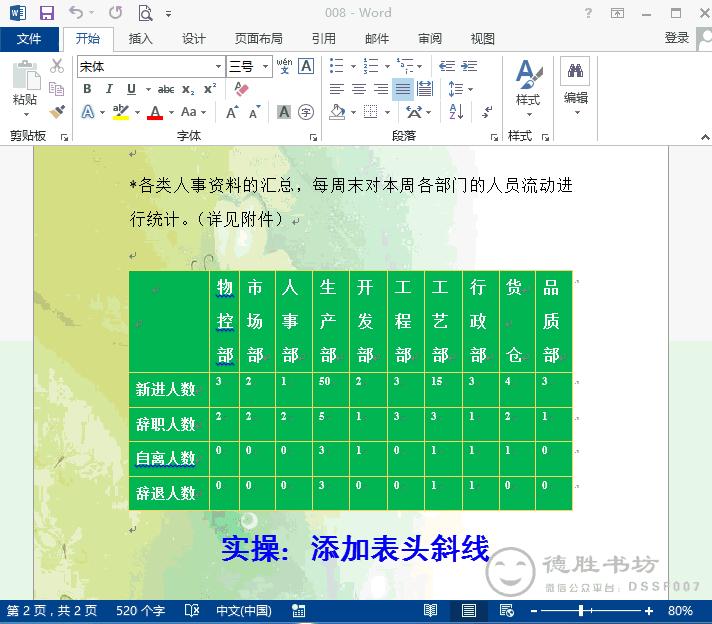
Task: Customize Quick Access Toolbar dropdown
Action: click(x=168, y=14)
